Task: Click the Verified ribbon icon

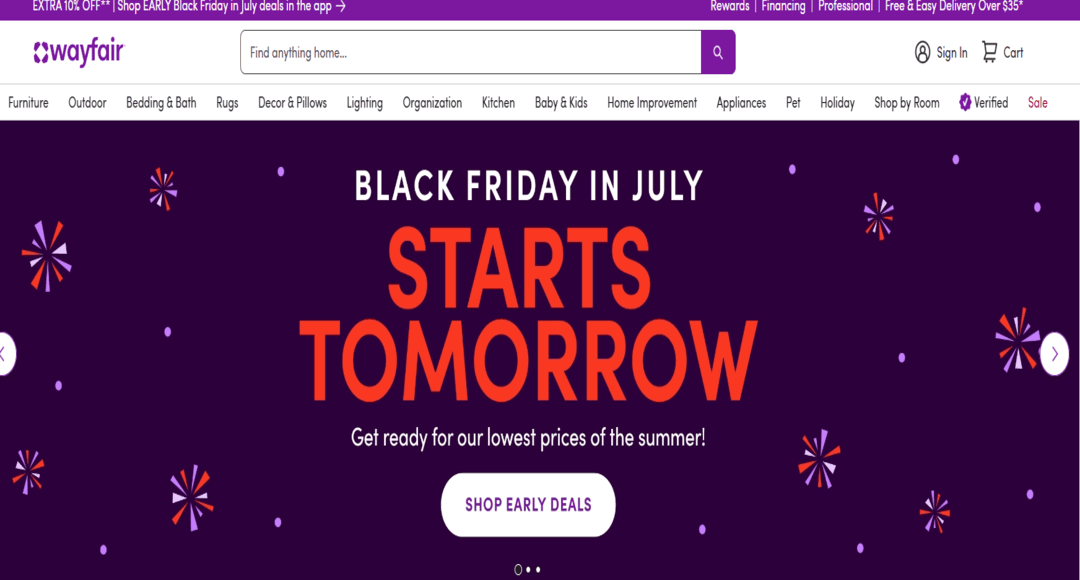Action: [x=964, y=102]
